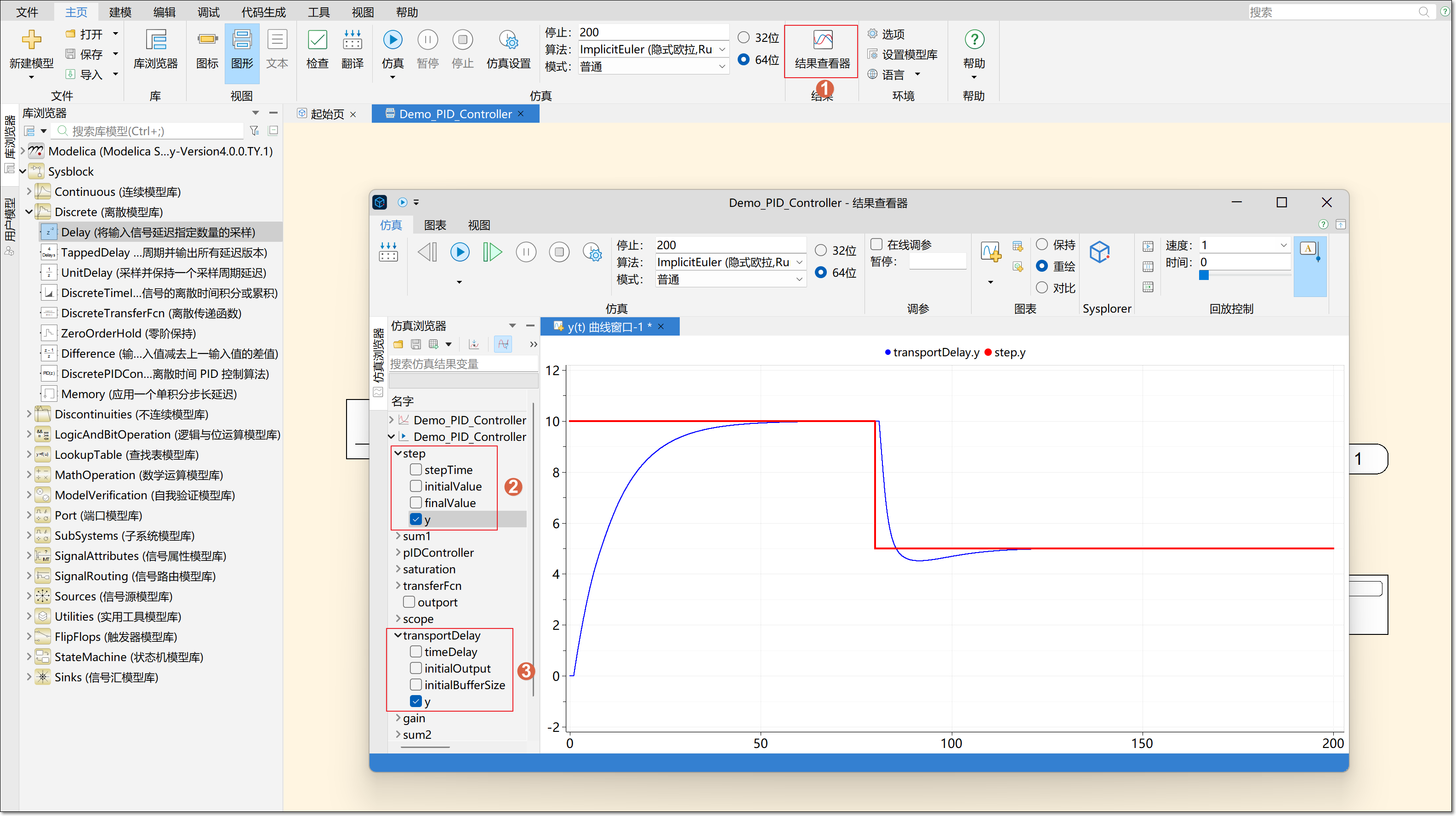Screen dimensions: 1456x816
Task: Check the stepTime variable checkbox
Action: pyautogui.click(x=416, y=470)
